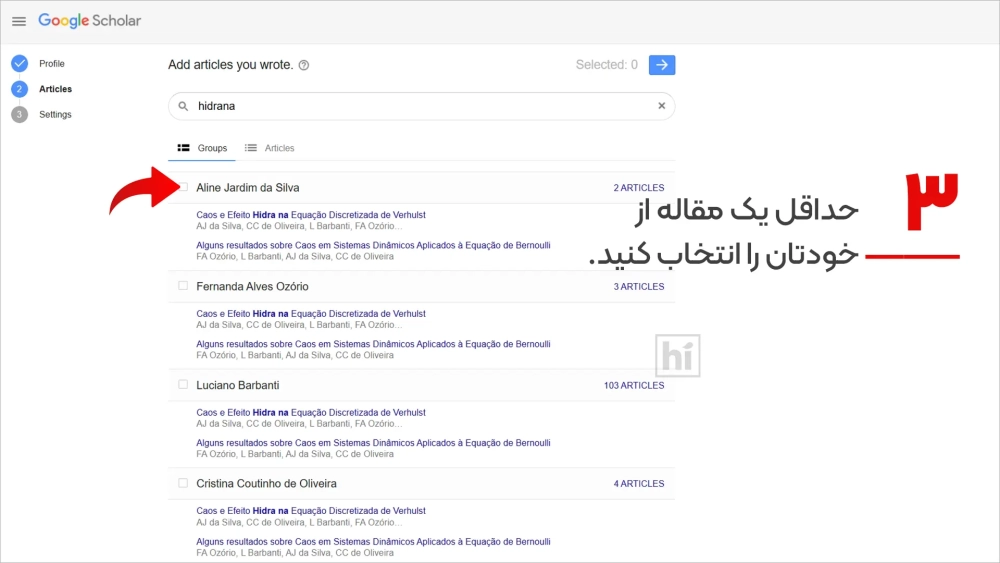The height and width of the screenshot is (563, 1000).
Task: Expand 3 ARTICLES for Fernanda Alves
Action: coord(638,286)
